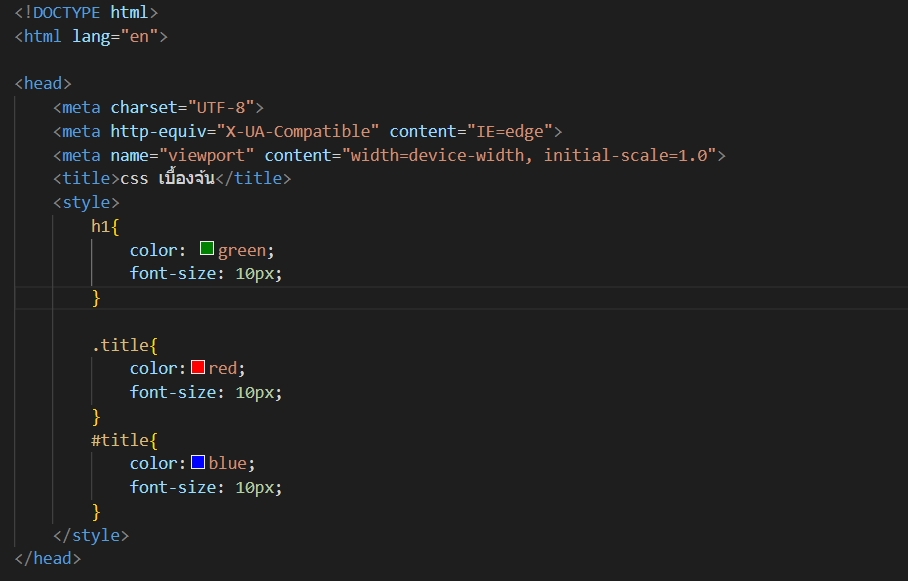Click the closing head tag
The image size is (908, 581).
click(48, 559)
